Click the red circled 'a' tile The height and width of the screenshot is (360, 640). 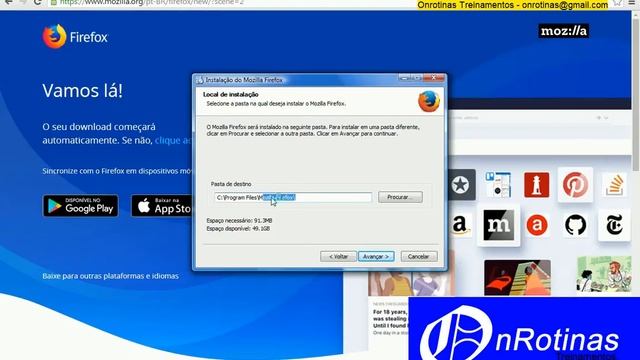pos(537,225)
